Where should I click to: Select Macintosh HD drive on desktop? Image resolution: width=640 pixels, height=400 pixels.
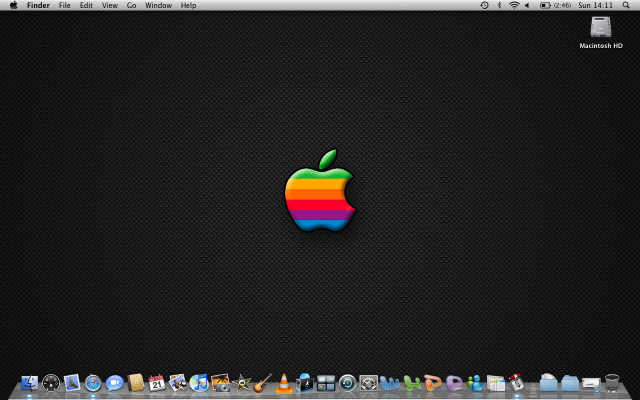coord(601,32)
